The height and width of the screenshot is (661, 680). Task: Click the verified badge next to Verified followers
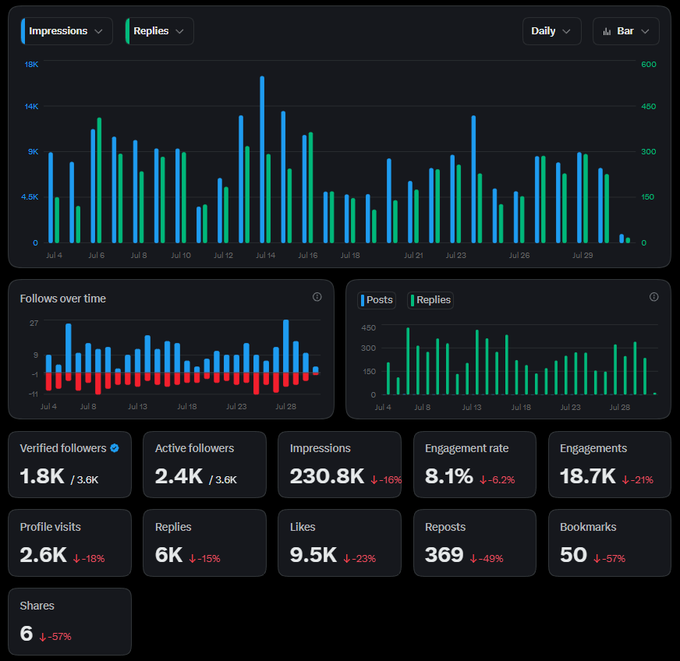tap(114, 448)
